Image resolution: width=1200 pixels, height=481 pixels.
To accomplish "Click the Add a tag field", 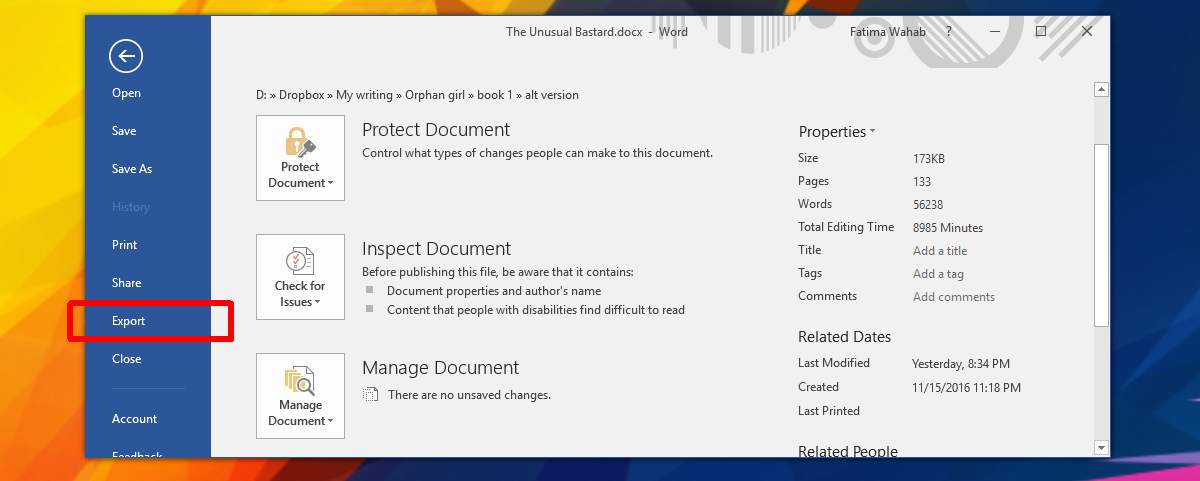I will coord(938,274).
